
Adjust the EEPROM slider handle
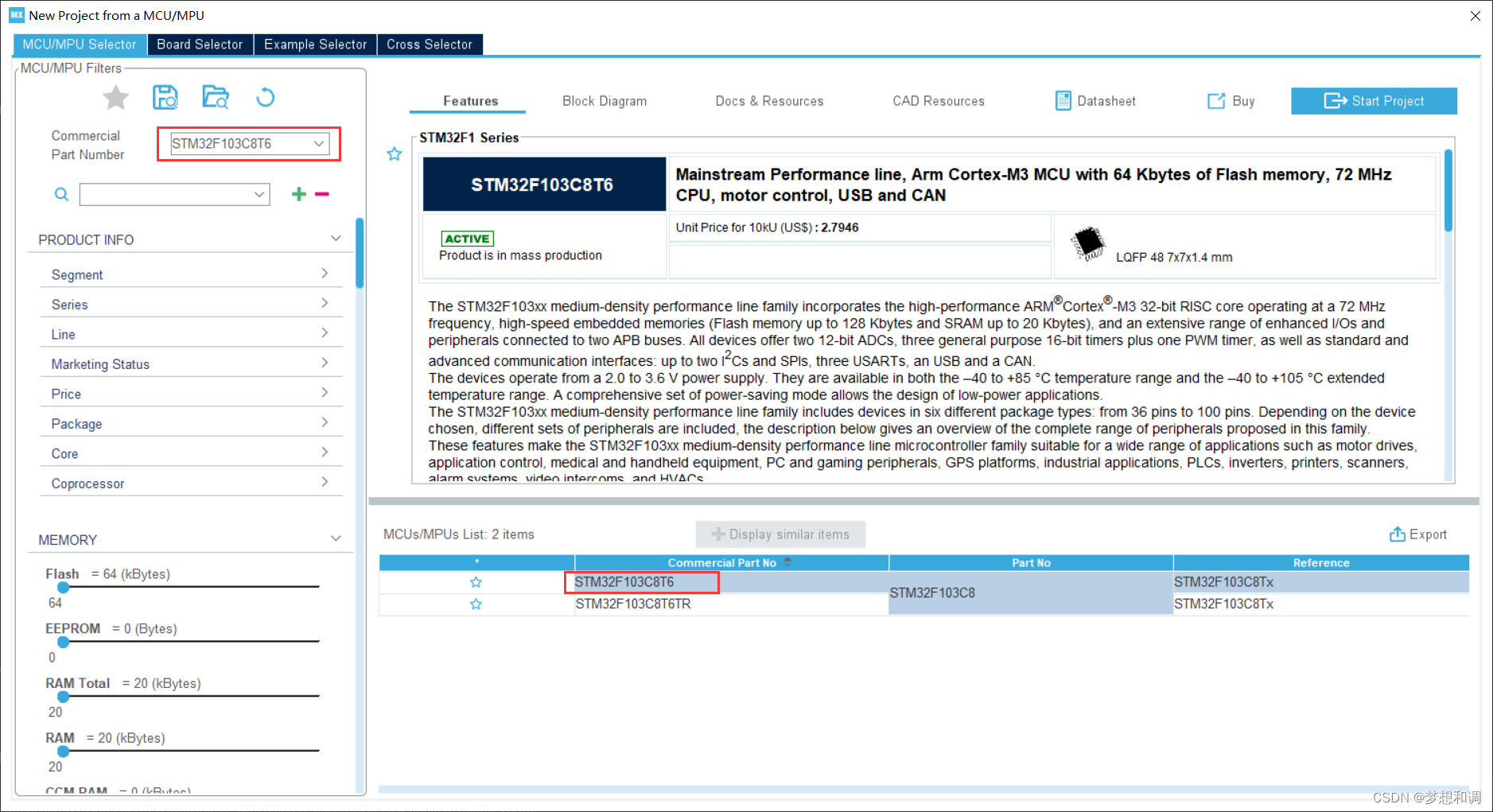63,643
